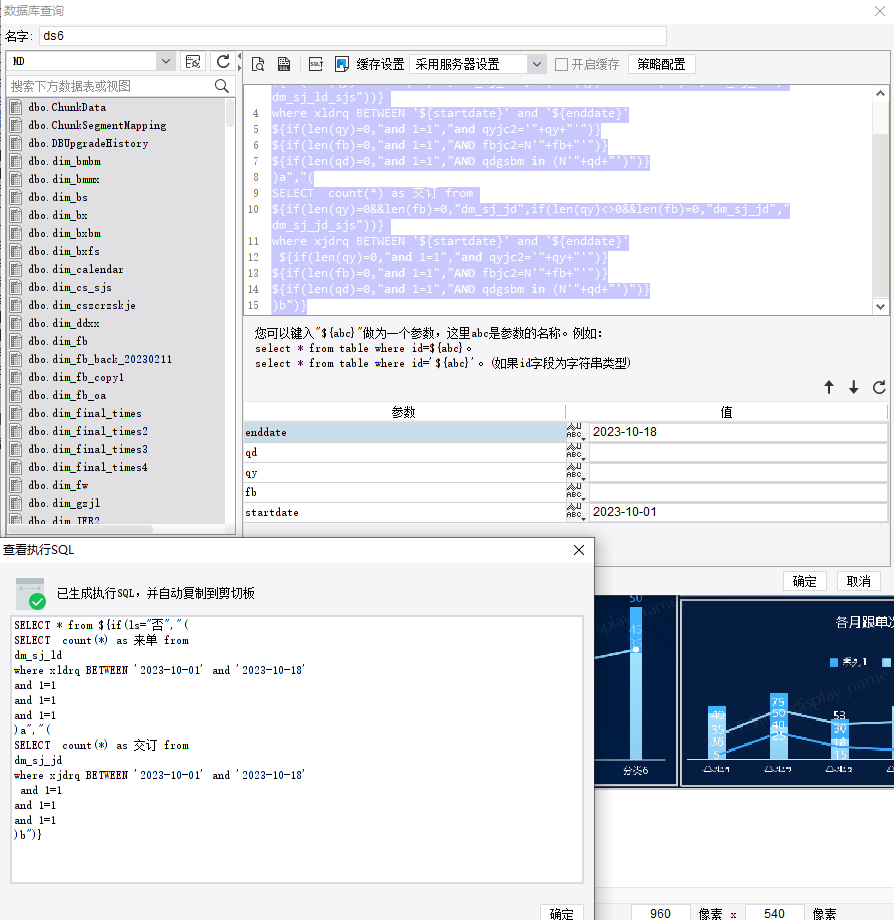This screenshot has height=920, width=894.
Task: Click the table icon of dbo.dim_fw
Action: click(x=16, y=485)
